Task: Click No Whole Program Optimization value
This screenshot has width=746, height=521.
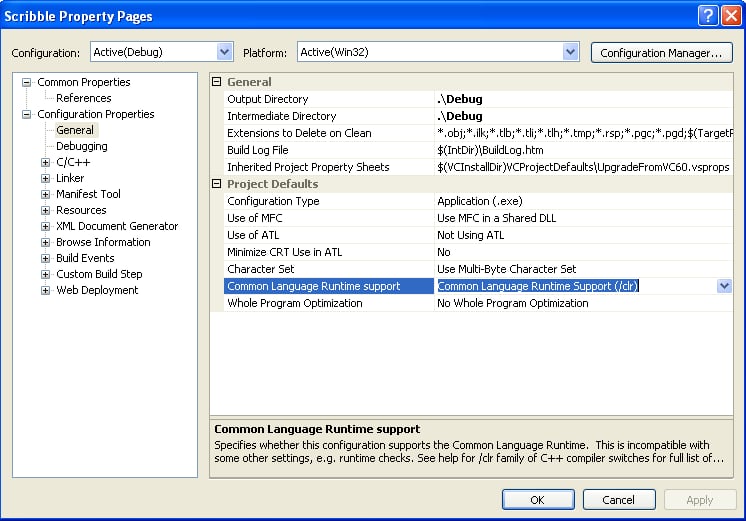Action: [x=512, y=303]
